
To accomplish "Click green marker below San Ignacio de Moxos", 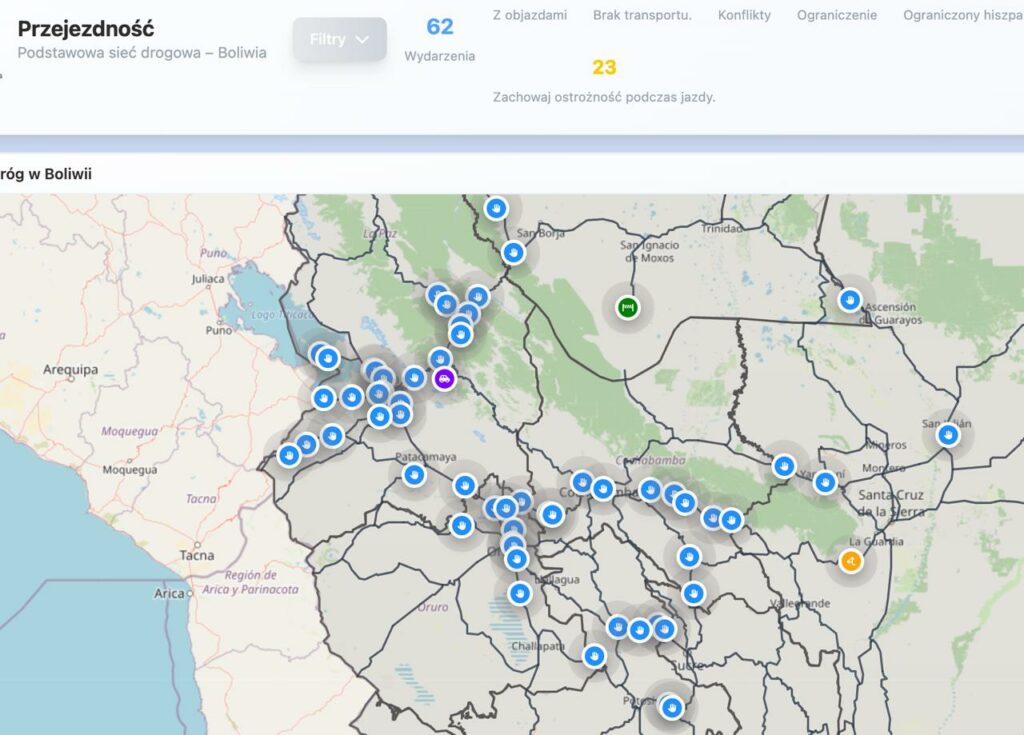I will click(628, 306).
